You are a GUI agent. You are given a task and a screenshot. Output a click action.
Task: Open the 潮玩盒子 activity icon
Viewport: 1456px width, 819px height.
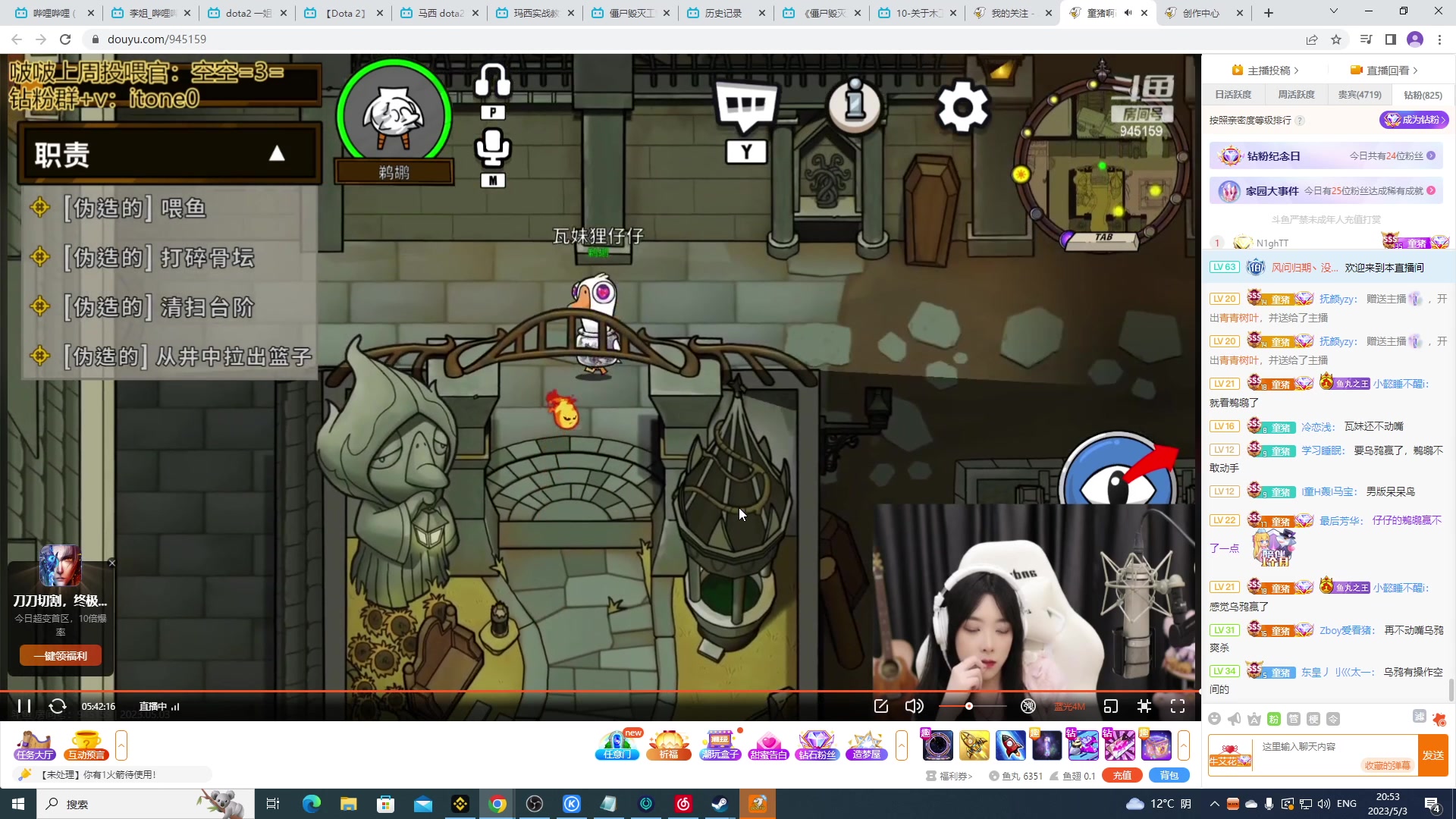click(x=720, y=745)
